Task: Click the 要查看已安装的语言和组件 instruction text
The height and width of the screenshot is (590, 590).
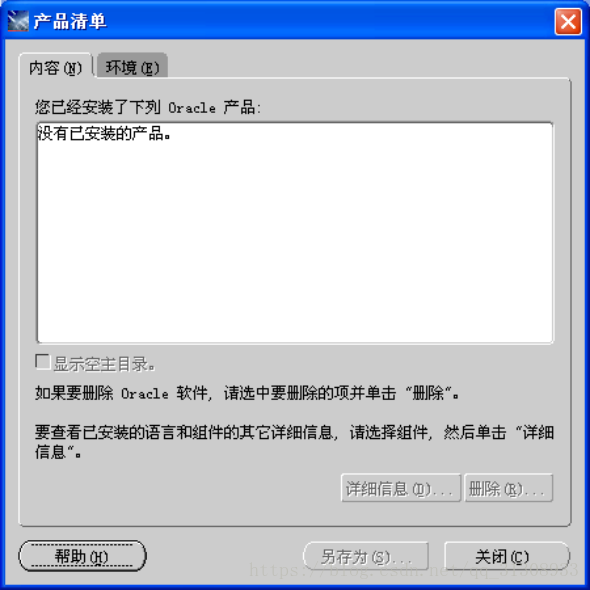Action: (294, 442)
